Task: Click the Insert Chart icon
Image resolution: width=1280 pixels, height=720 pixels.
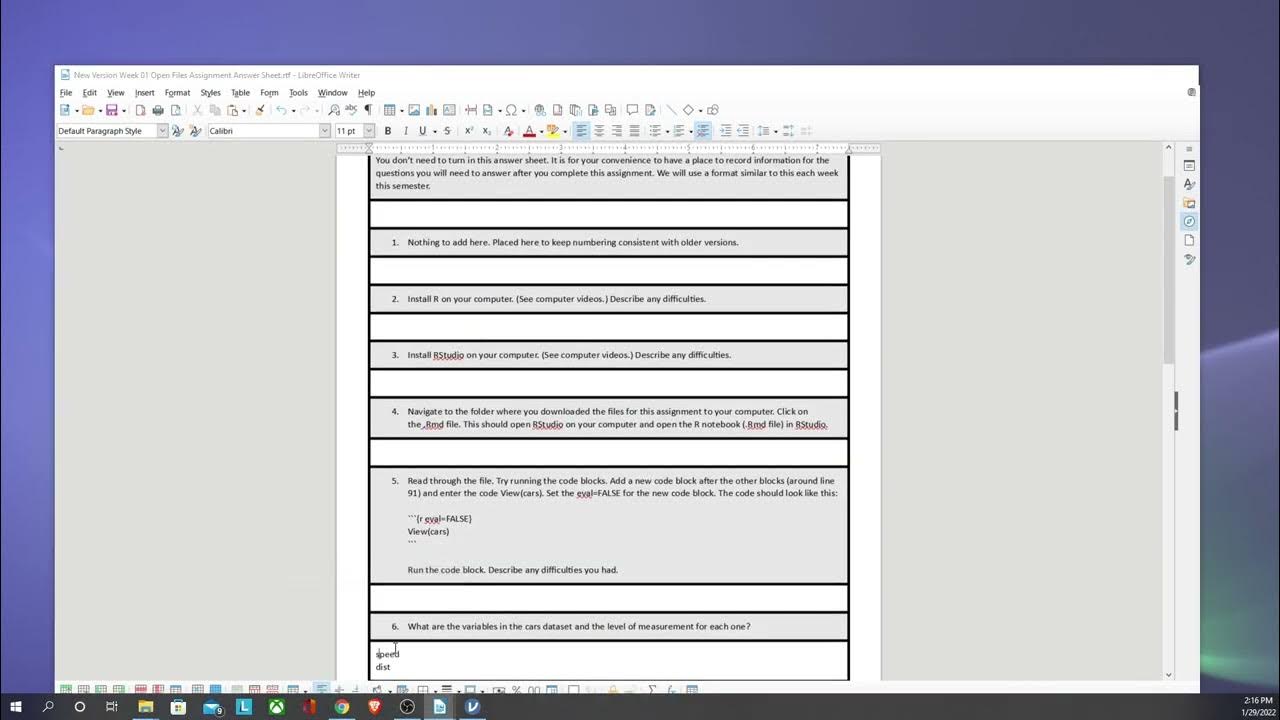Action: pyautogui.click(x=431, y=110)
